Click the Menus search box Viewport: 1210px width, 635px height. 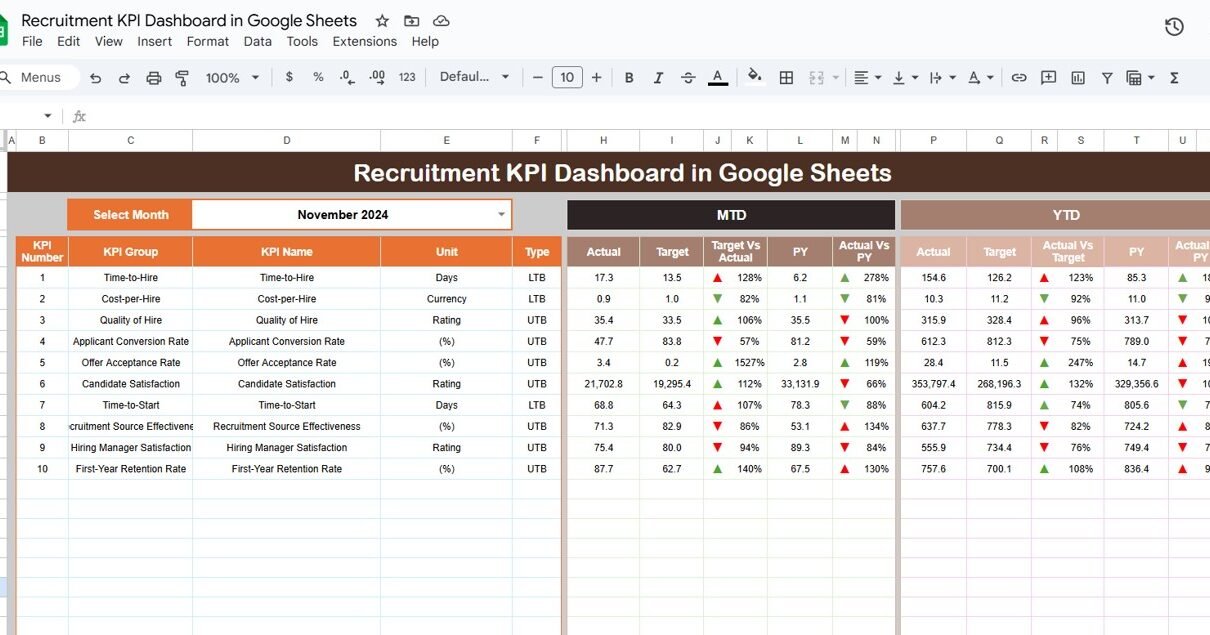coord(38,77)
